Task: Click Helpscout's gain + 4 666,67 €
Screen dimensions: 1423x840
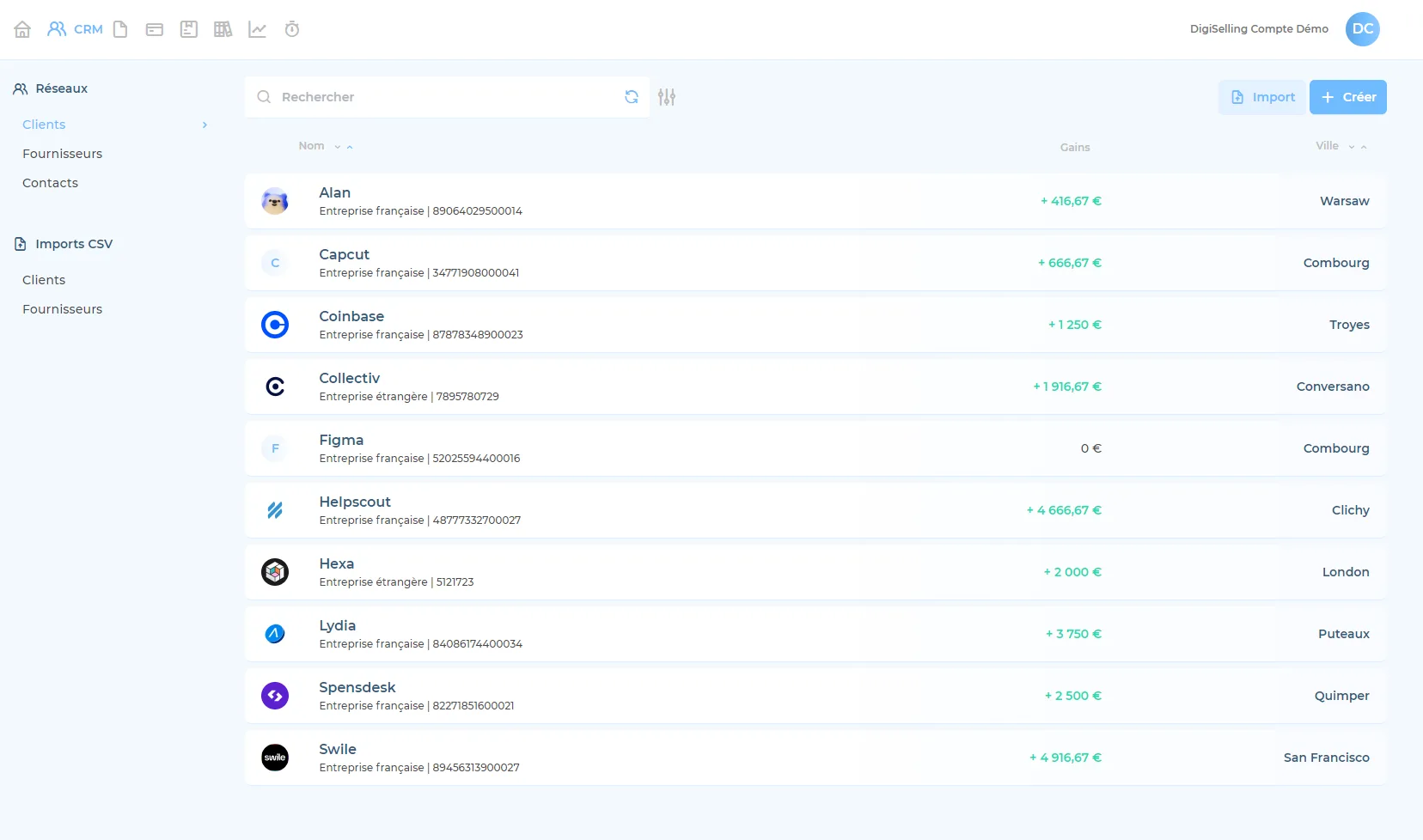Action: [1064, 510]
